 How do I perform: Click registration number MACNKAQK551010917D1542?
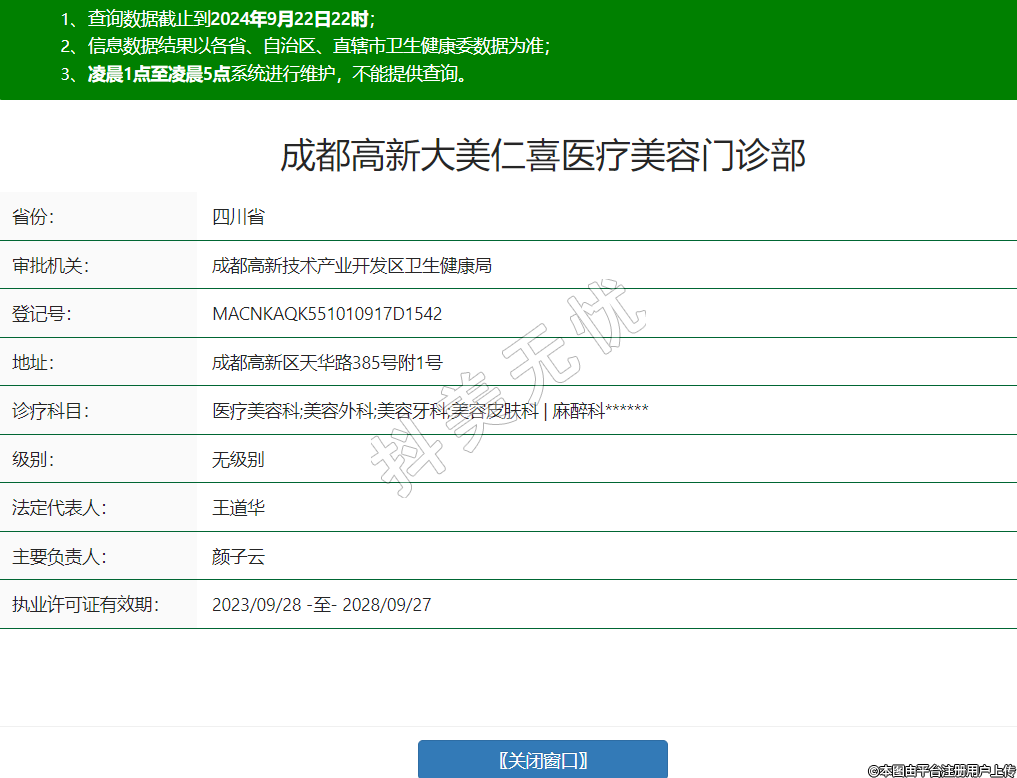[327, 314]
